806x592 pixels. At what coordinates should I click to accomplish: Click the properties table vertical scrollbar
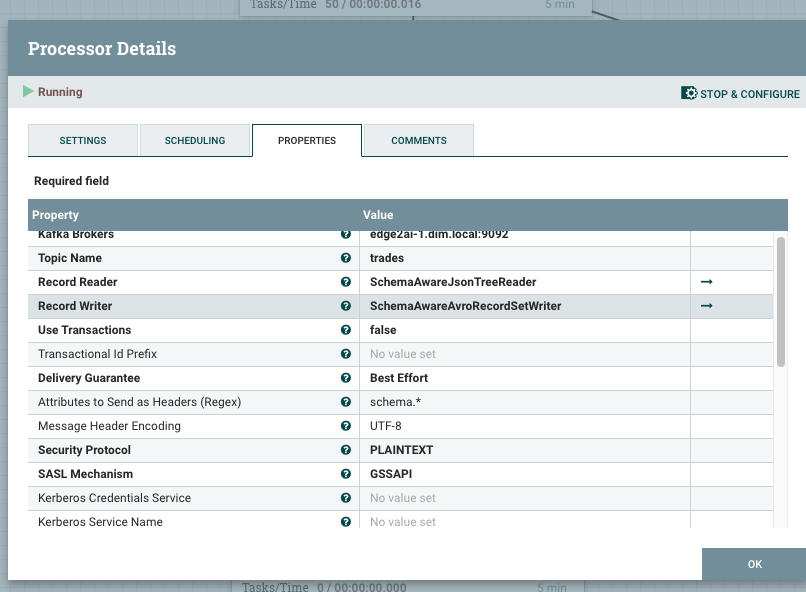click(781, 302)
